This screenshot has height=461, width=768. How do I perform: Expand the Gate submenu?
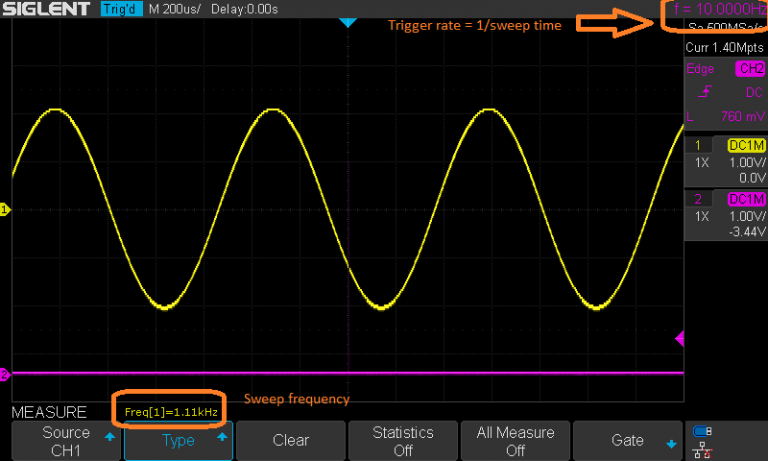point(627,440)
